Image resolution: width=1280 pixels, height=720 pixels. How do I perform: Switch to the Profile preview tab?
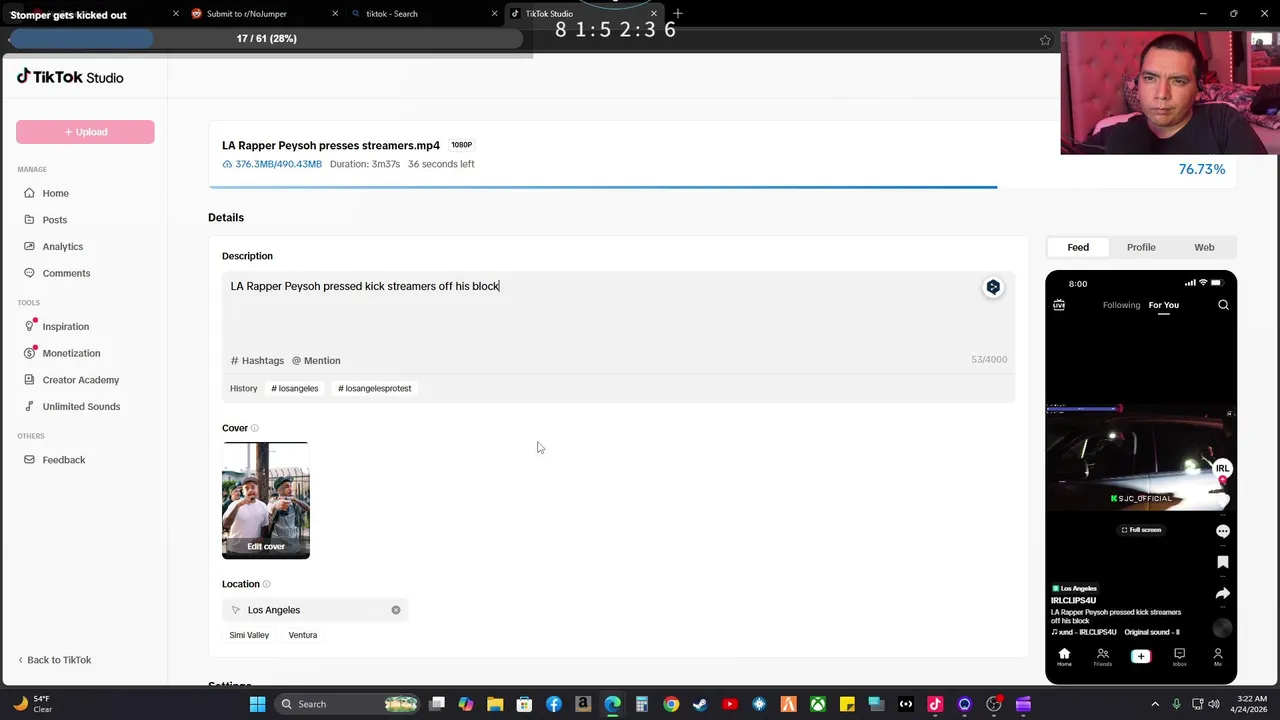coord(1141,247)
